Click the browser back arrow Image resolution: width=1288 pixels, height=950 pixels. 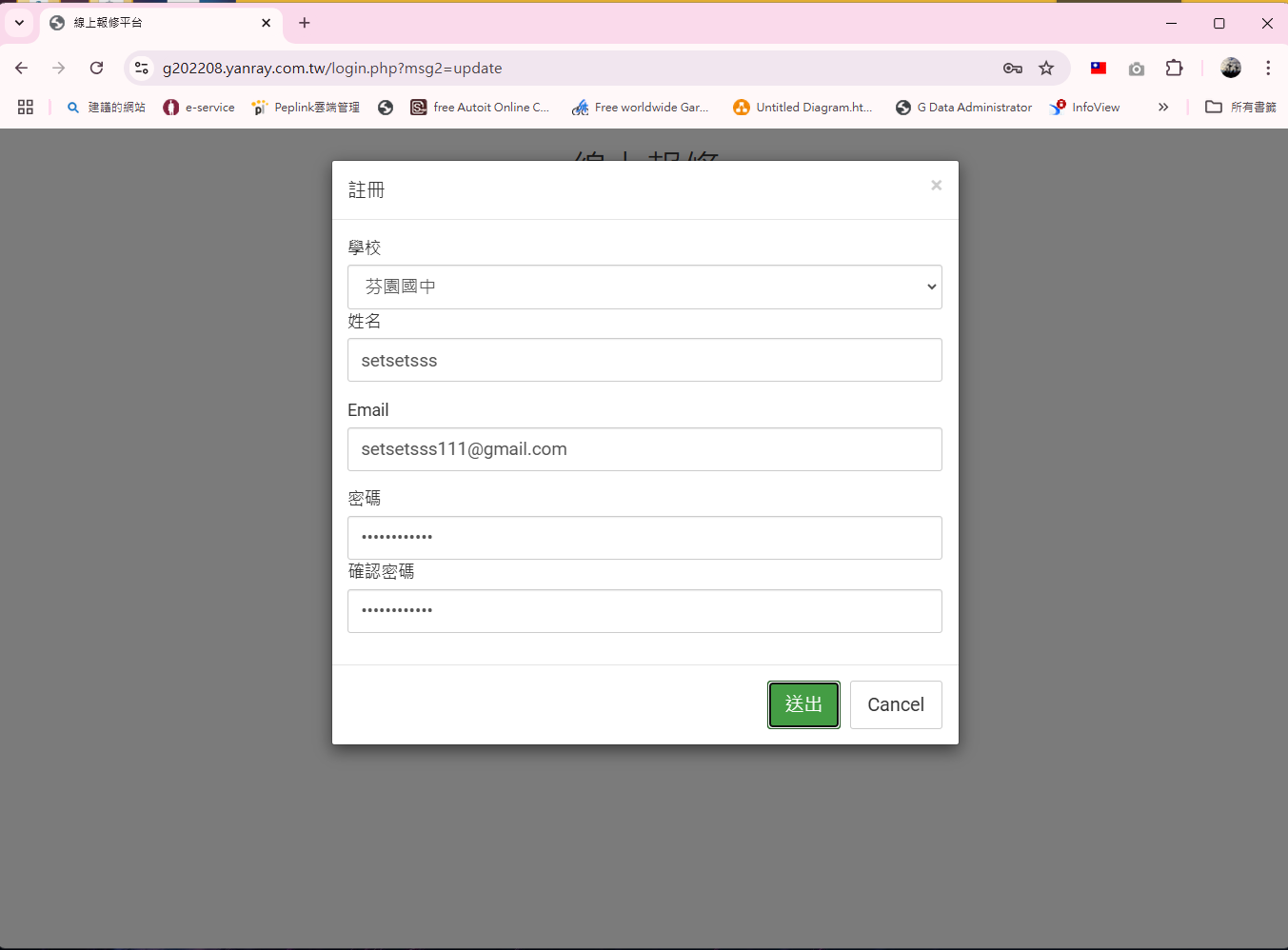(x=21, y=68)
